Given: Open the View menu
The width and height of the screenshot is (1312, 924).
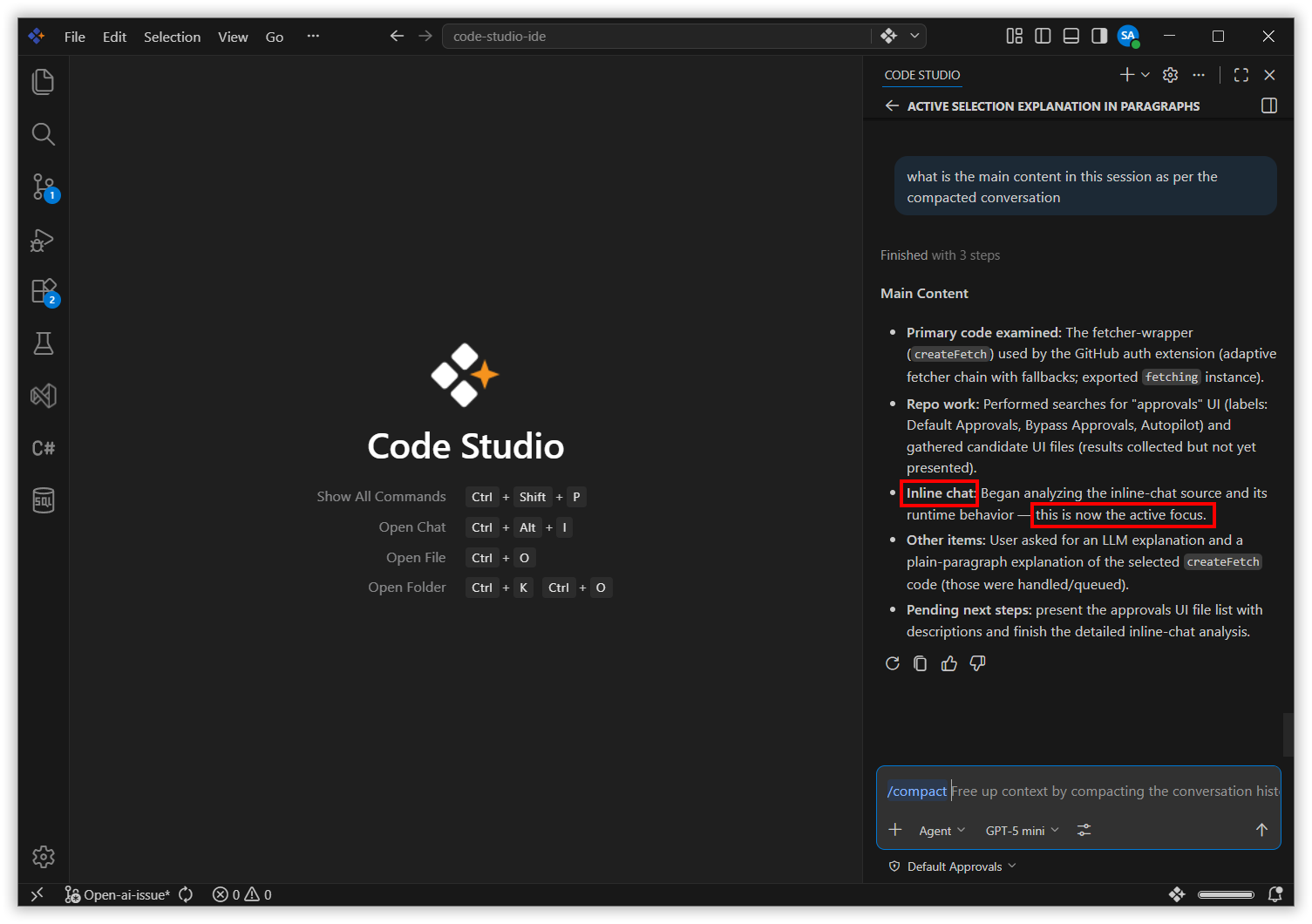Looking at the screenshot, I should coord(233,37).
